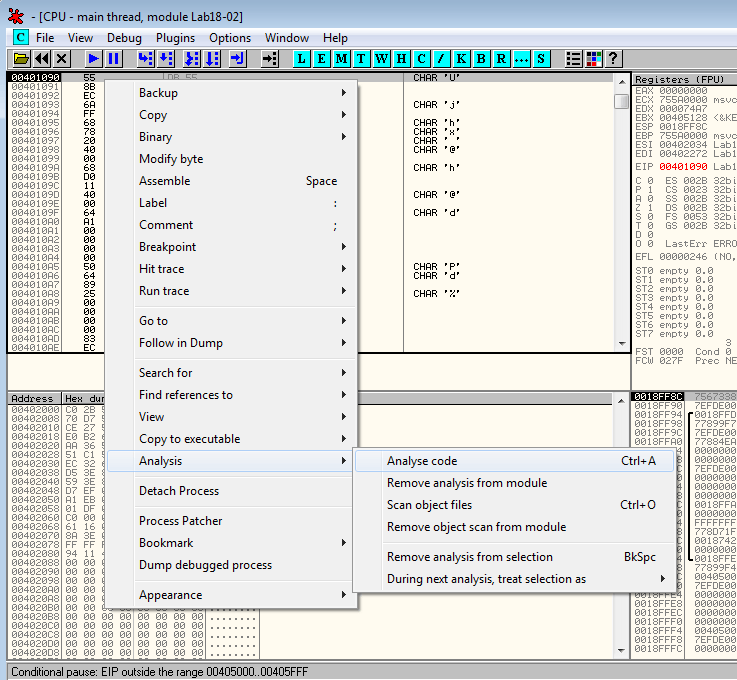
Task: Click the Restart program rewind icon
Action: (42, 59)
